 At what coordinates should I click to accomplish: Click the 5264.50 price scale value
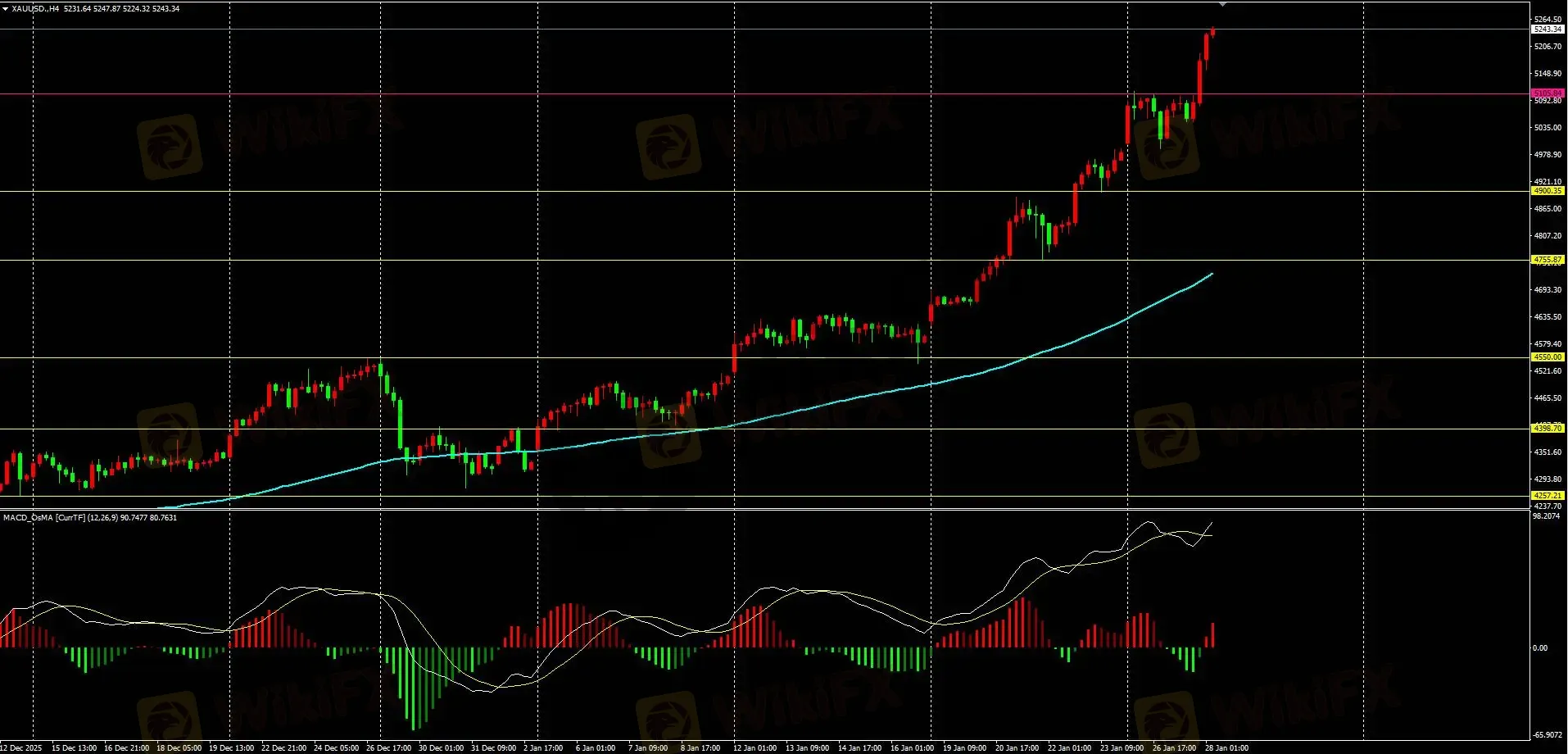(x=1548, y=20)
